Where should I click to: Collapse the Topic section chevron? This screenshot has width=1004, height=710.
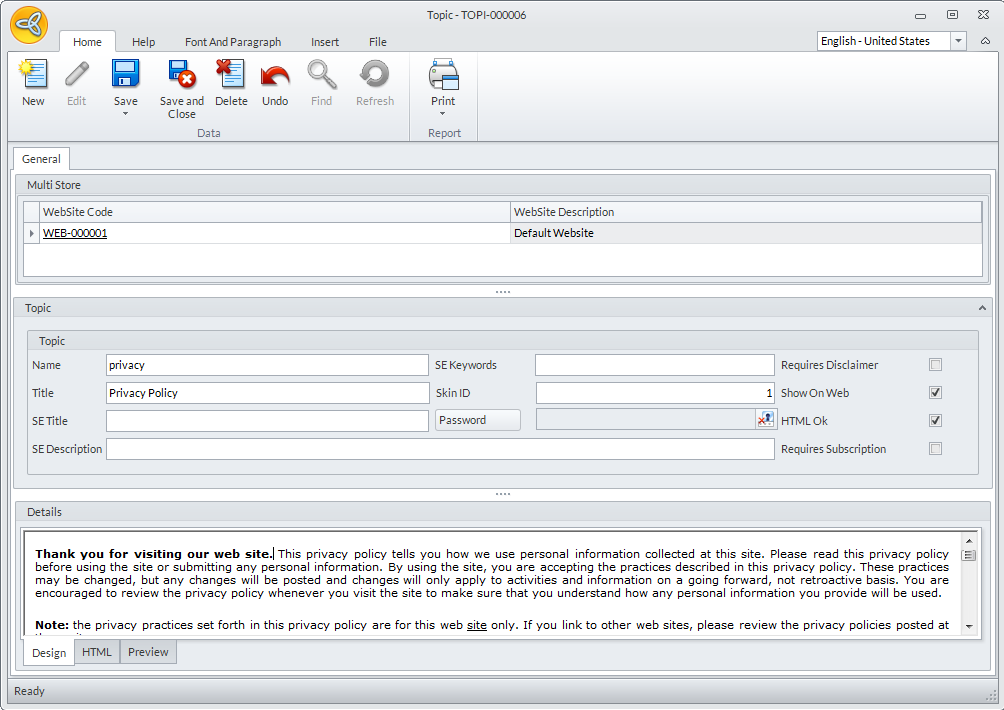982,309
